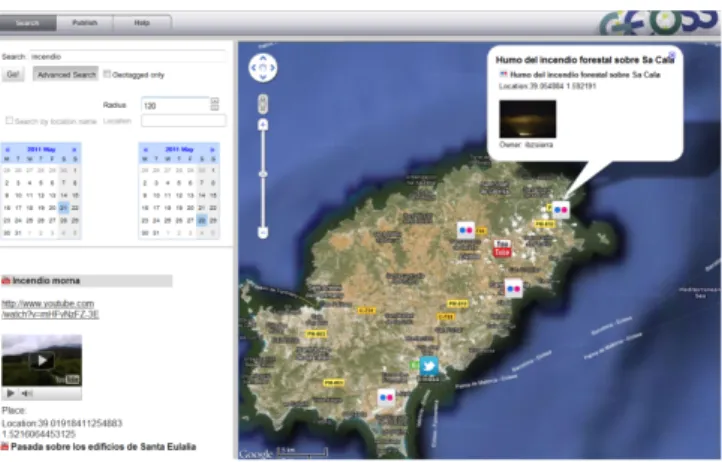Open the Help tab
The width and height of the screenshot is (722, 462).
pyautogui.click(x=142, y=23)
